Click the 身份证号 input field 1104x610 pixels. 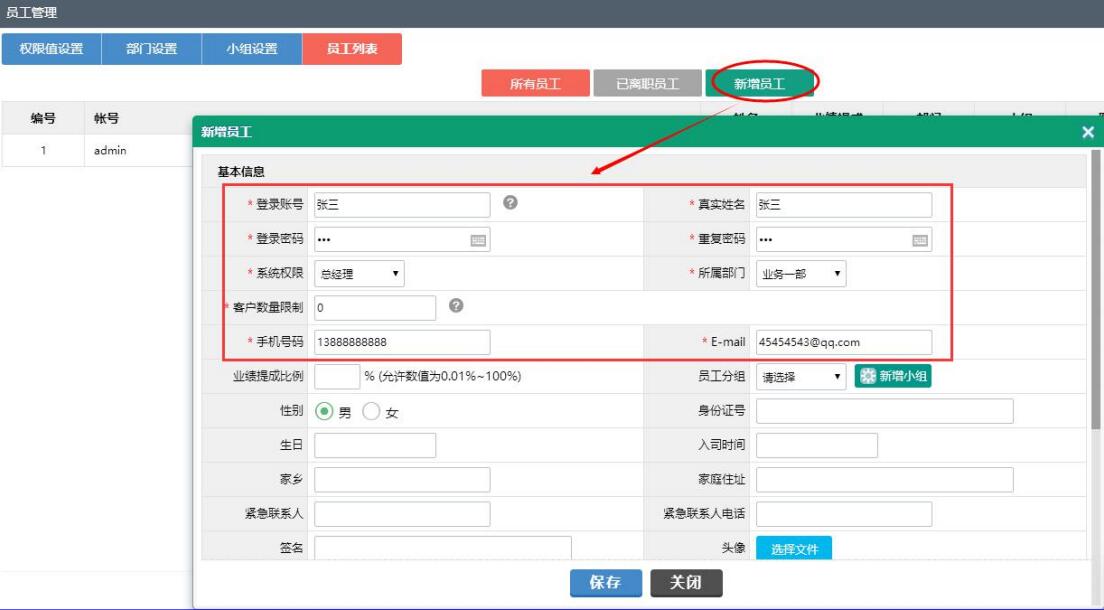coord(884,411)
